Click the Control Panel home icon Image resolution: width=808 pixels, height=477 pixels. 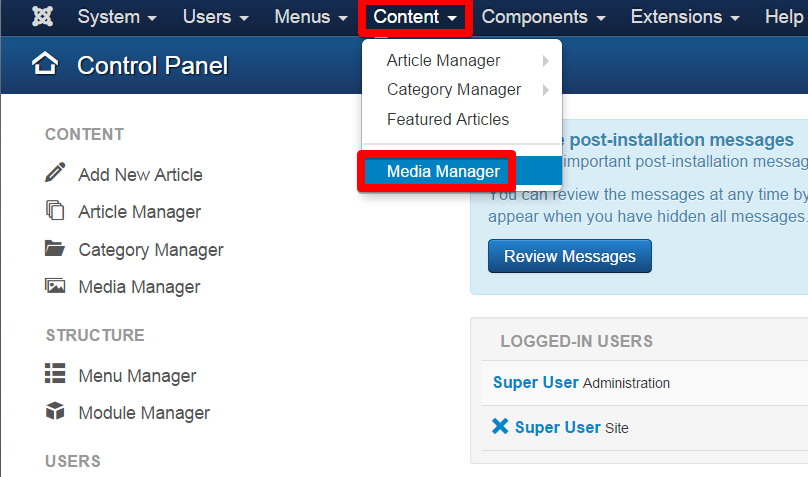pyautogui.click(x=45, y=64)
